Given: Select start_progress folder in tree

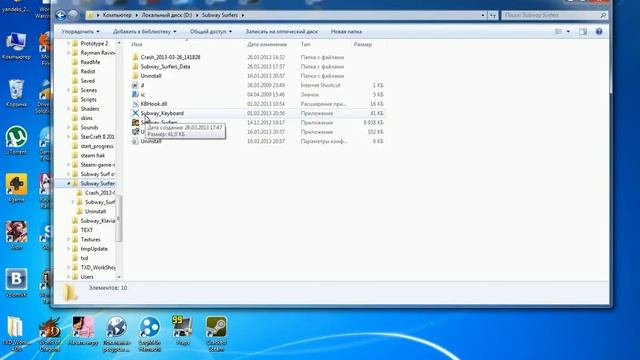Looking at the screenshot, I should pyautogui.click(x=97, y=146).
